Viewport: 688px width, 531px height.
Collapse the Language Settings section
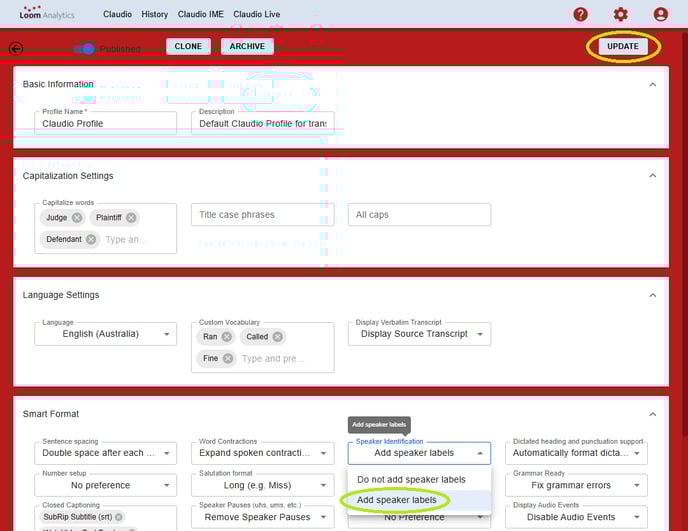(x=652, y=295)
